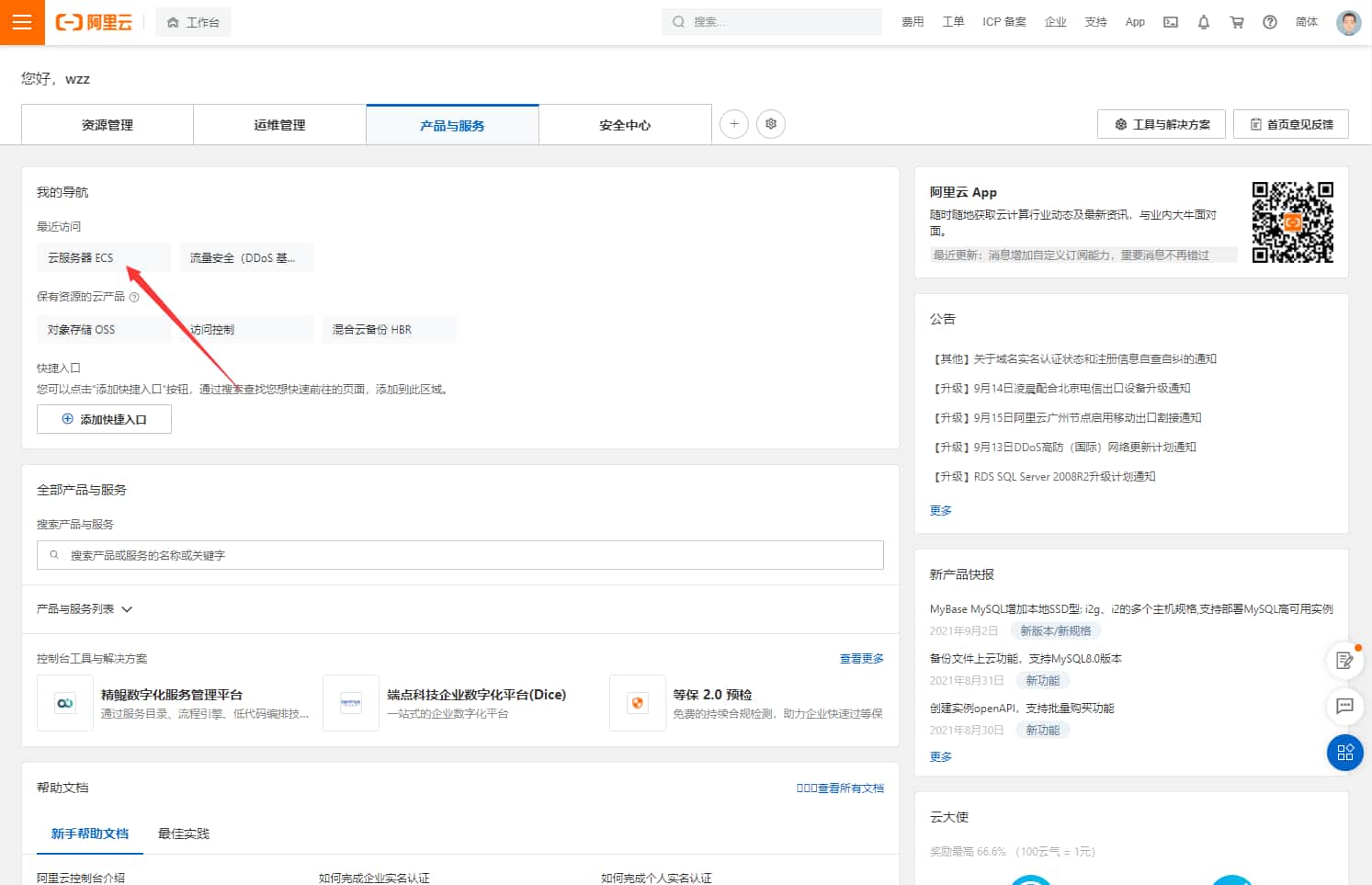Open the chat message icon on right edge
The height and width of the screenshot is (885, 1372).
point(1344,707)
